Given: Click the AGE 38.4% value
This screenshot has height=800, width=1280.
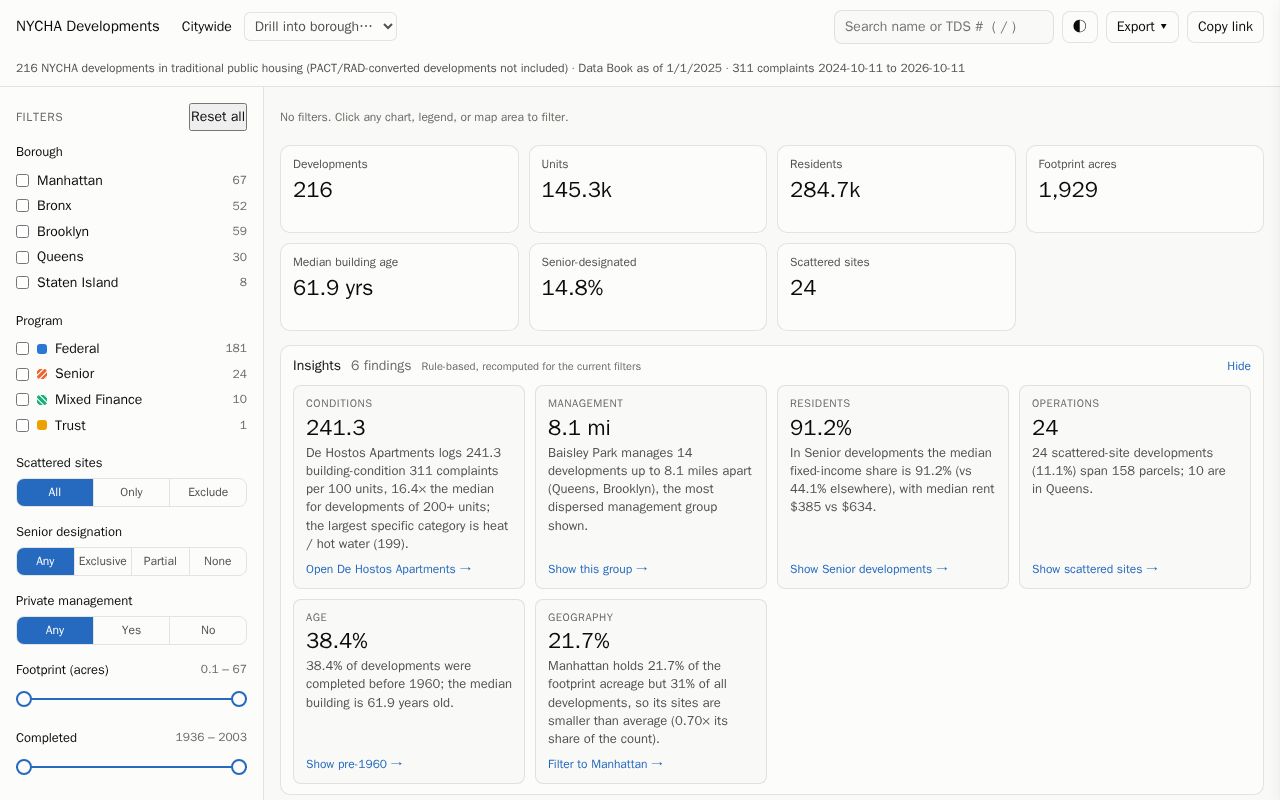Looking at the screenshot, I should pos(337,641).
